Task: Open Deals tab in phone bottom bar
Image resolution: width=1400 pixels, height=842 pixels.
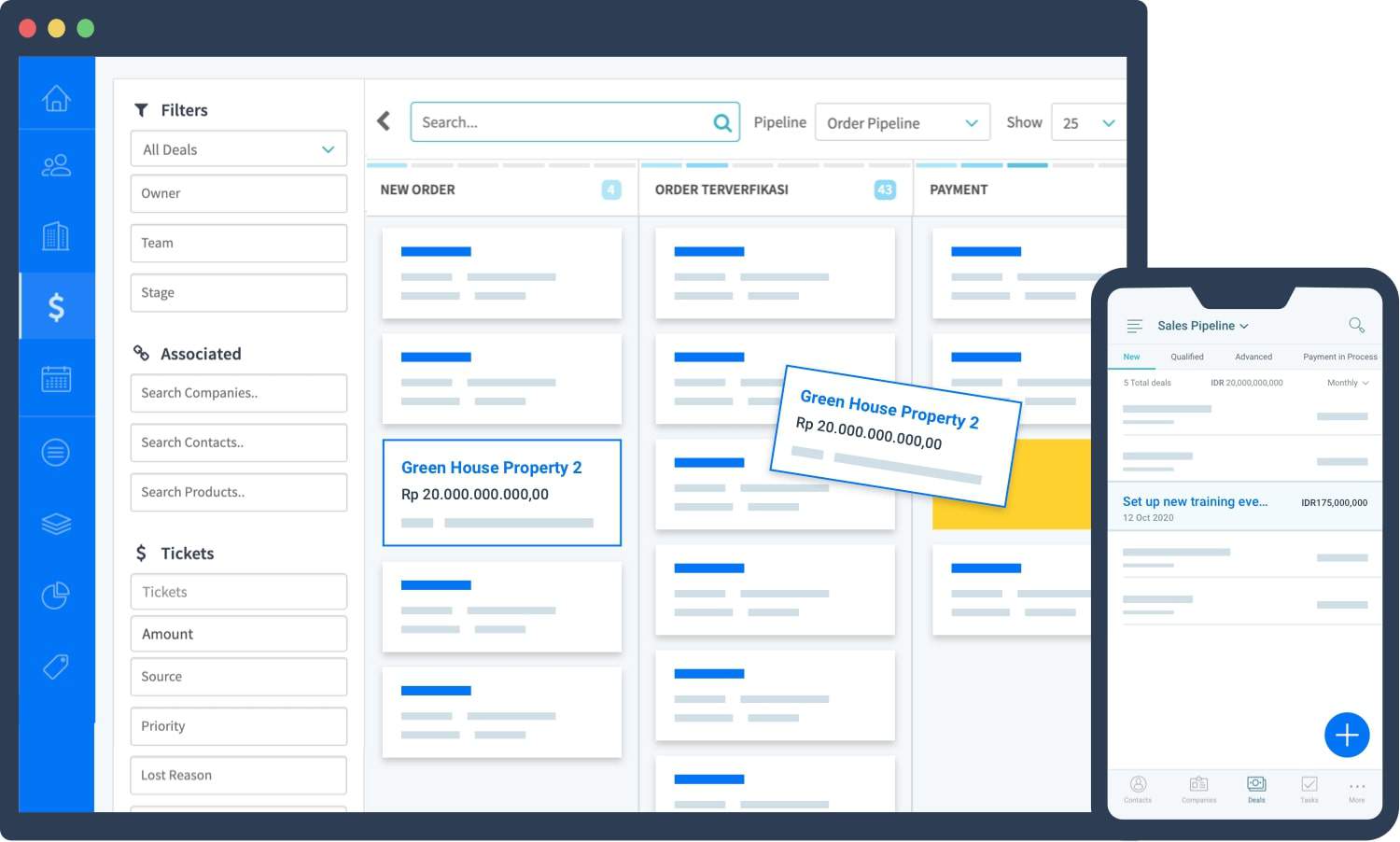Action: (1257, 790)
